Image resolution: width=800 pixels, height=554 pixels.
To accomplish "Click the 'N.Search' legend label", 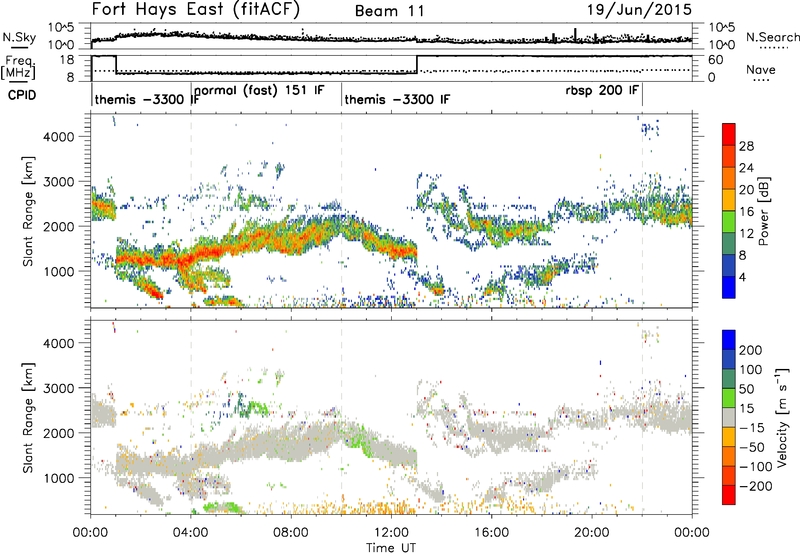I will 772,37.
